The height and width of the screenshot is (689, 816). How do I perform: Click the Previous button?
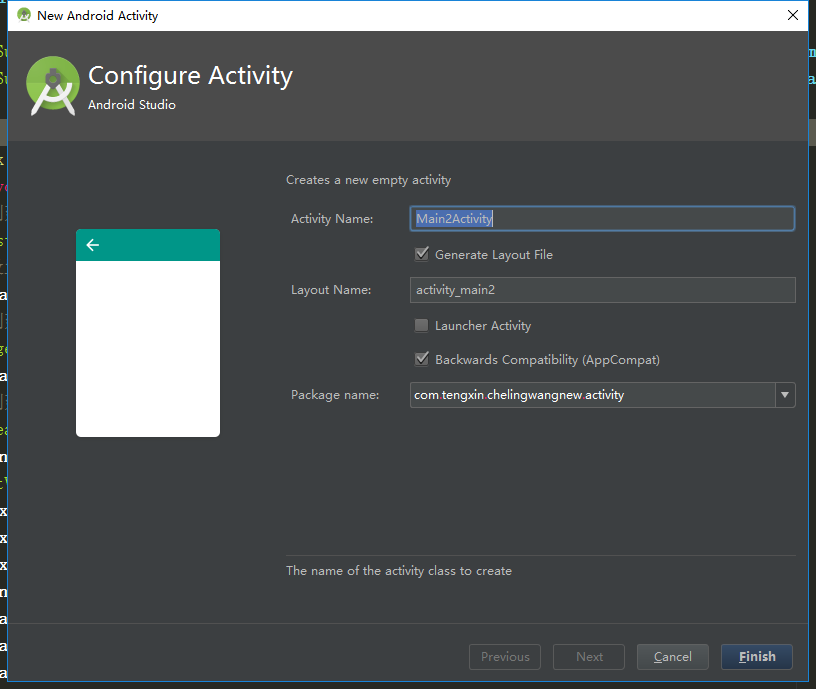(505, 657)
